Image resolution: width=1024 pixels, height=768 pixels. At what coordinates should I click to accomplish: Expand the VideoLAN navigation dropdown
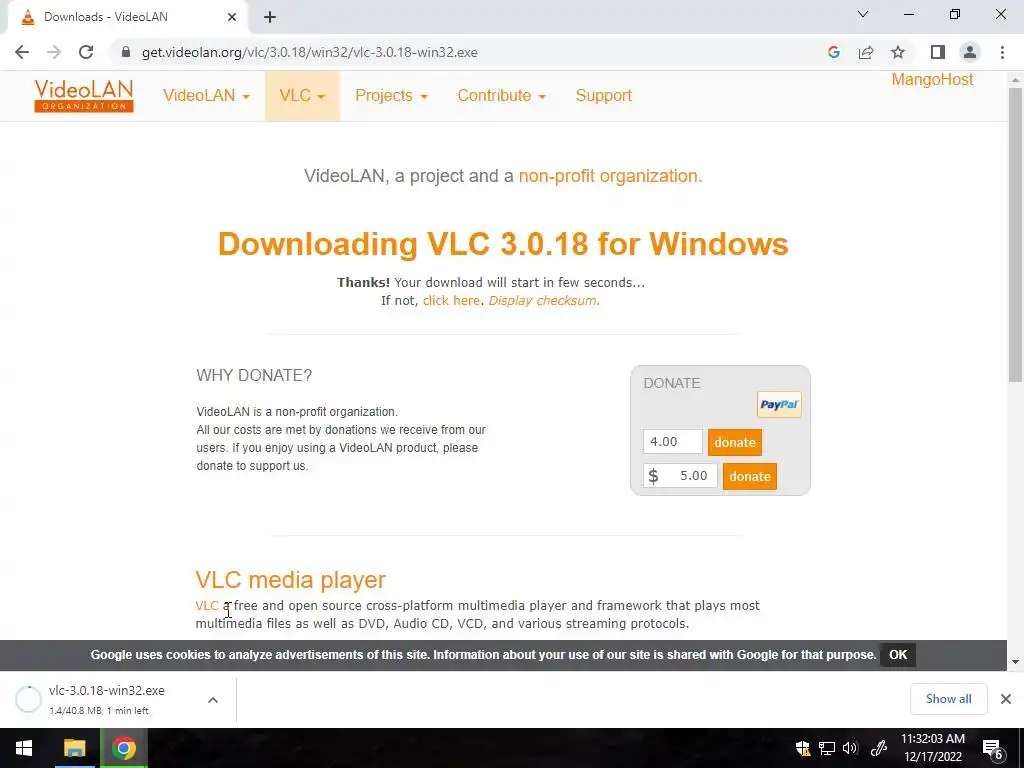click(x=206, y=95)
